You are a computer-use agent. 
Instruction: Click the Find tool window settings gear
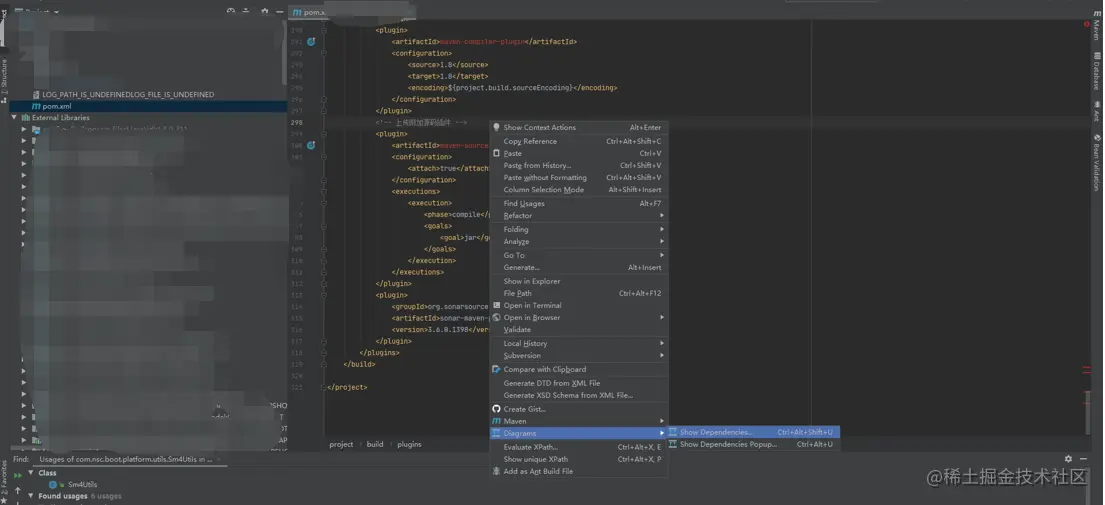coord(1068,459)
